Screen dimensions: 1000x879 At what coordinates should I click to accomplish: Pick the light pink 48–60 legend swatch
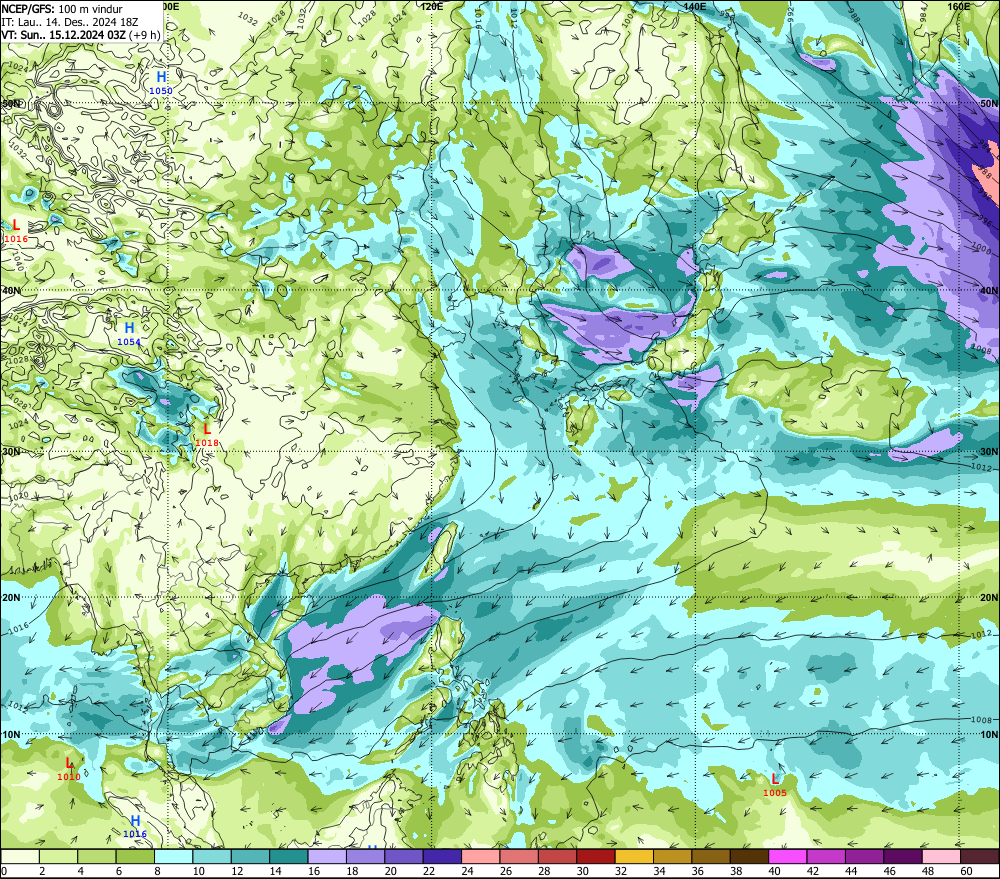coord(941,856)
